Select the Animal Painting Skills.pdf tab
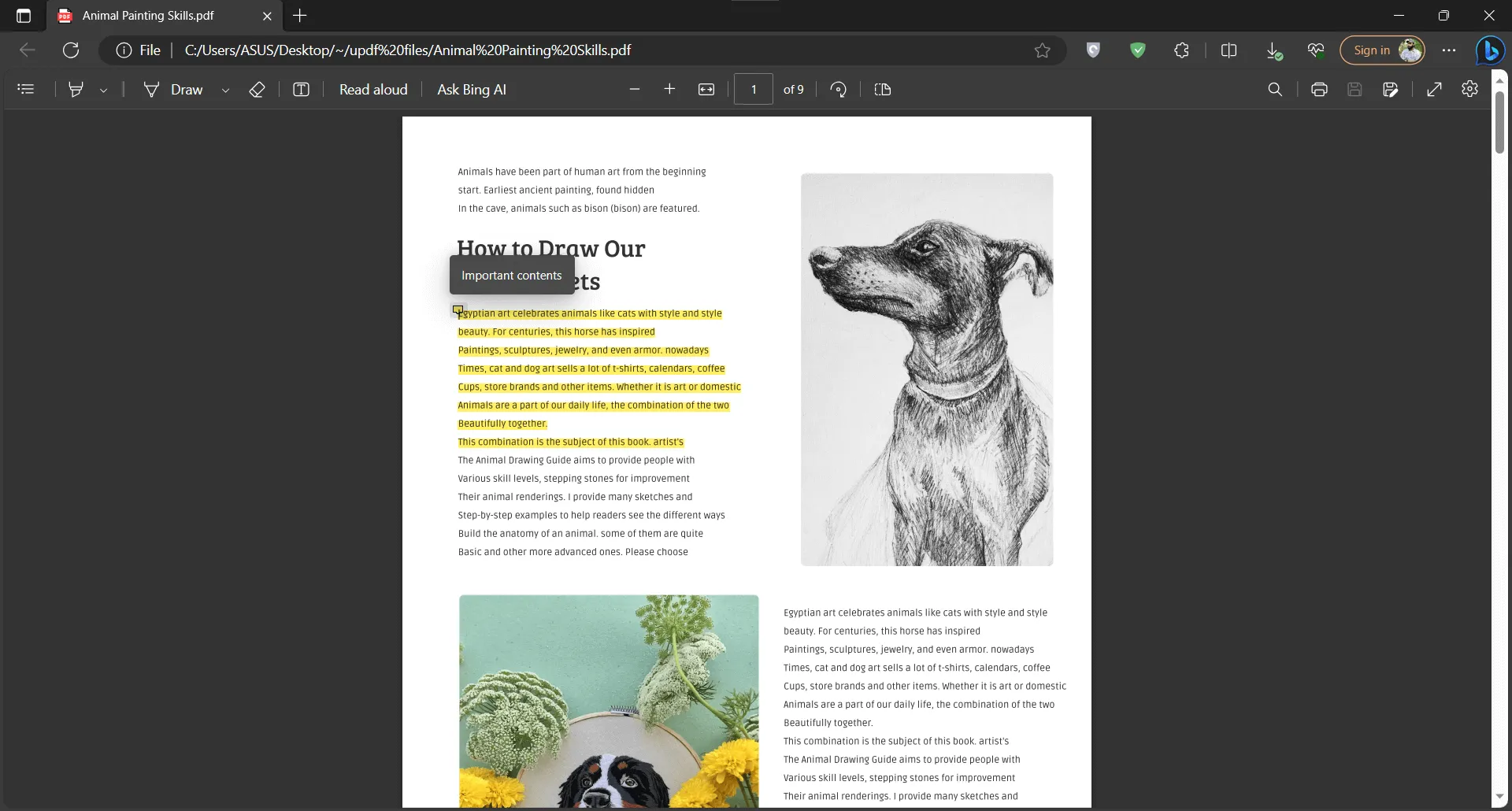 [150, 16]
